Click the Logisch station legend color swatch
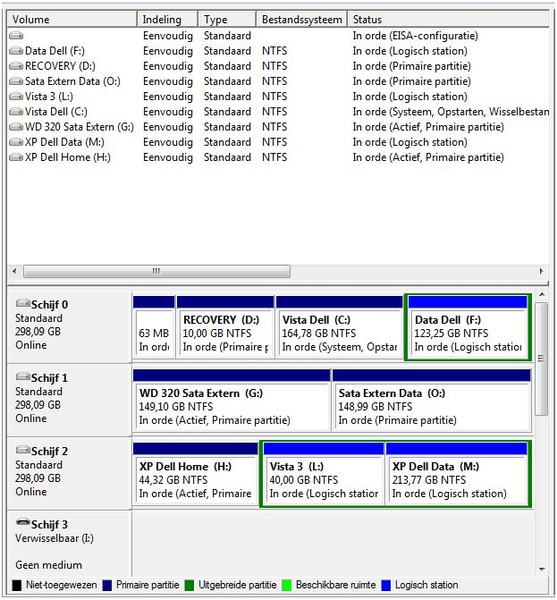Image resolution: width=557 pixels, height=600 pixels. click(386, 585)
